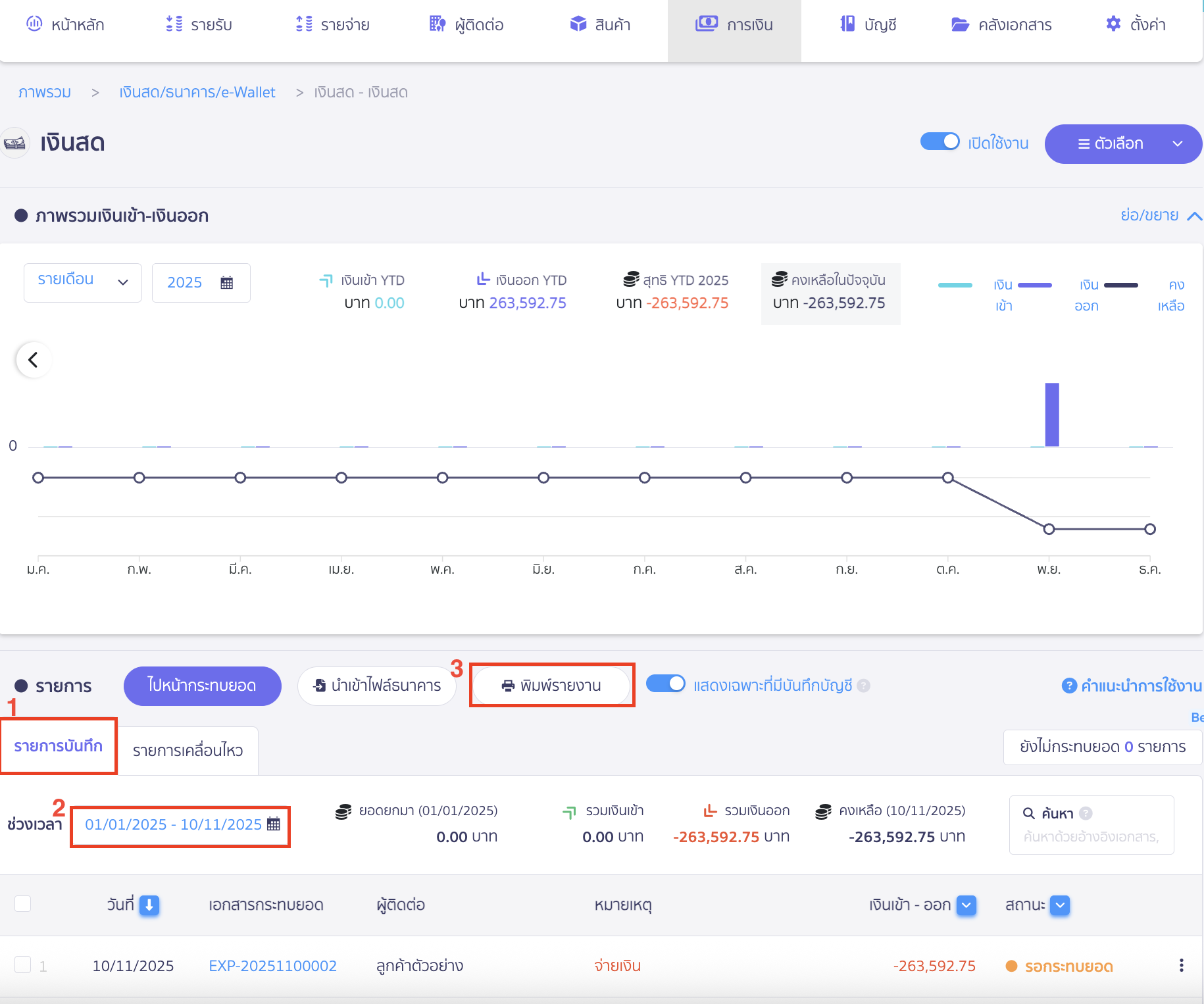The width and height of the screenshot is (1204, 1004).
Task: Click the search input field
Action: pyautogui.click(x=1091, y=837)
